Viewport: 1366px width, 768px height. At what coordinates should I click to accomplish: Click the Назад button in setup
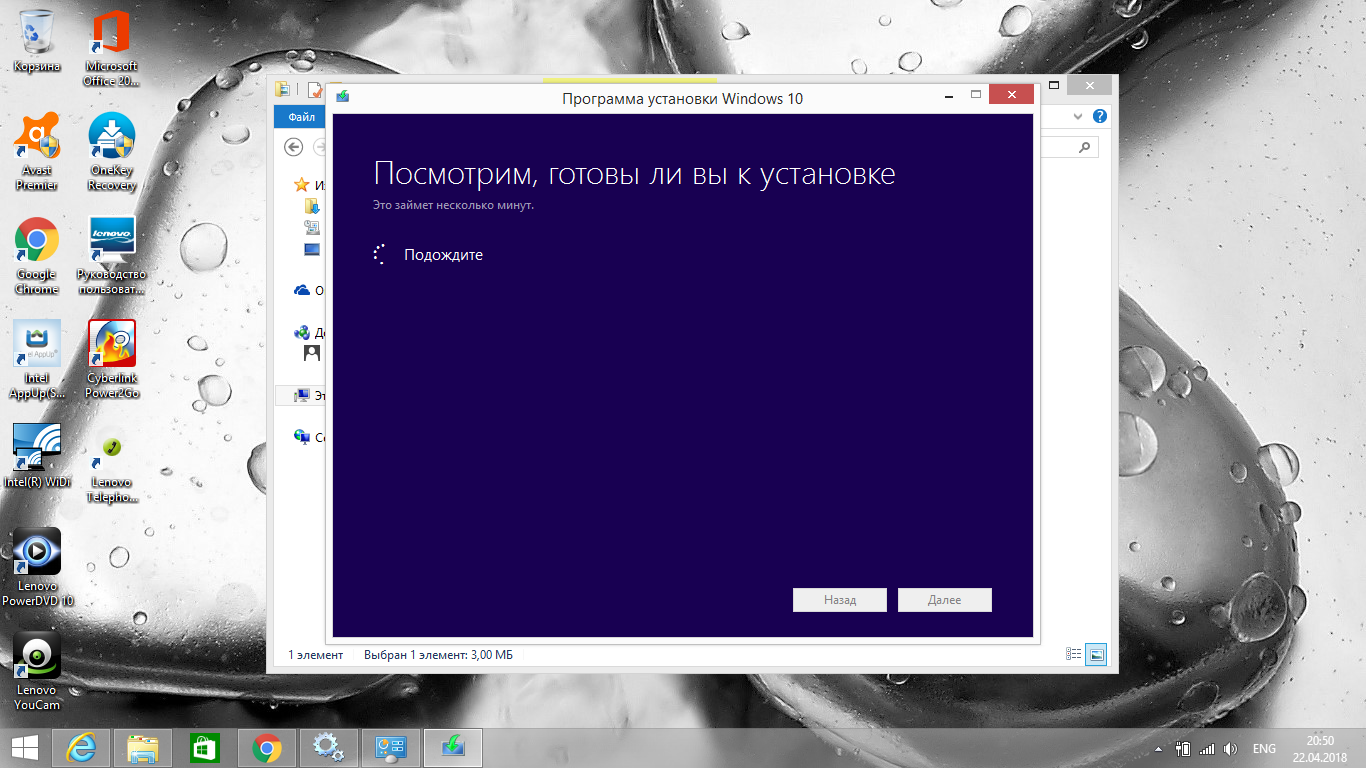(x=840, y=600)
